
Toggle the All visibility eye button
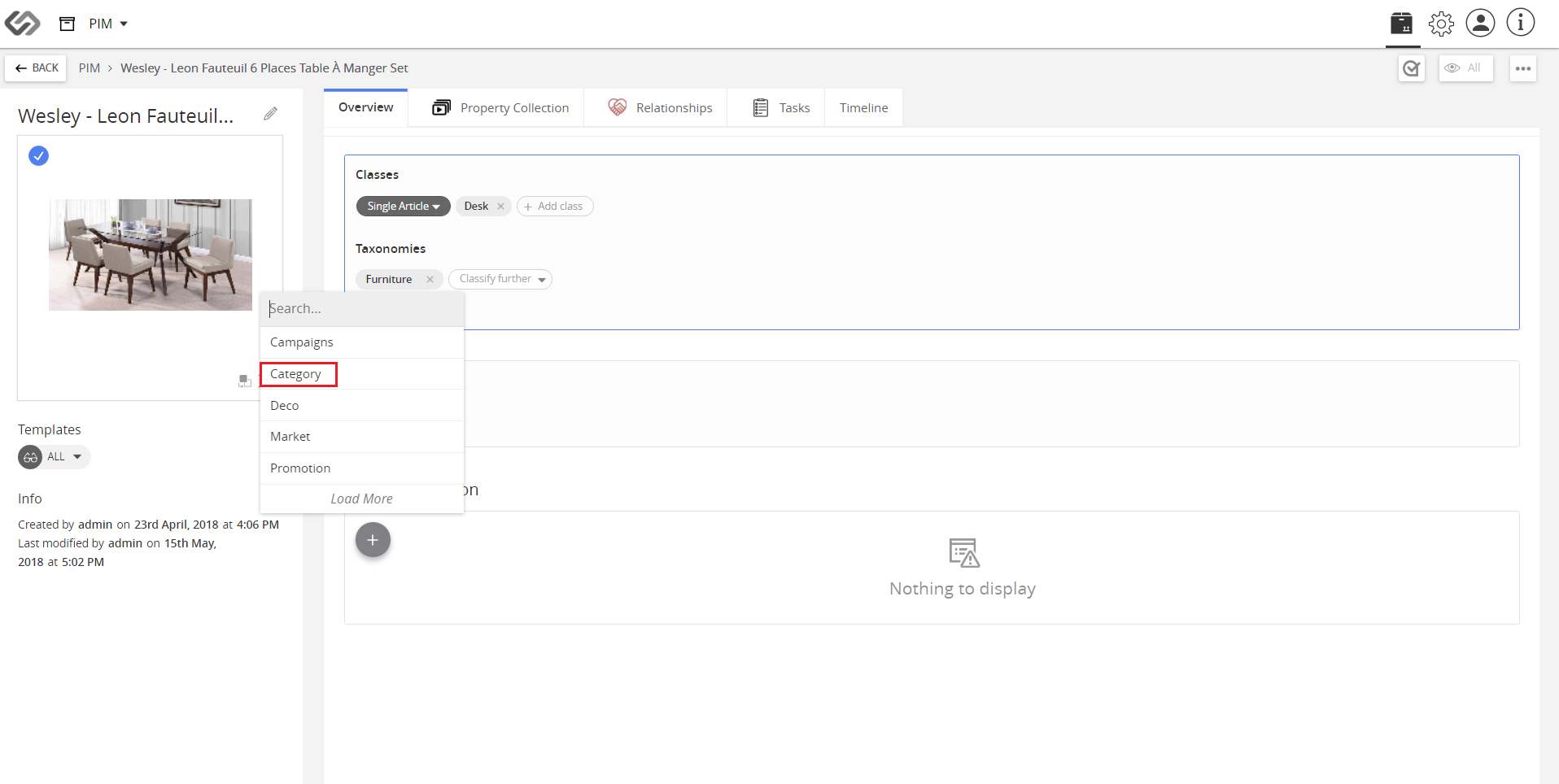tap(1465, 68)
